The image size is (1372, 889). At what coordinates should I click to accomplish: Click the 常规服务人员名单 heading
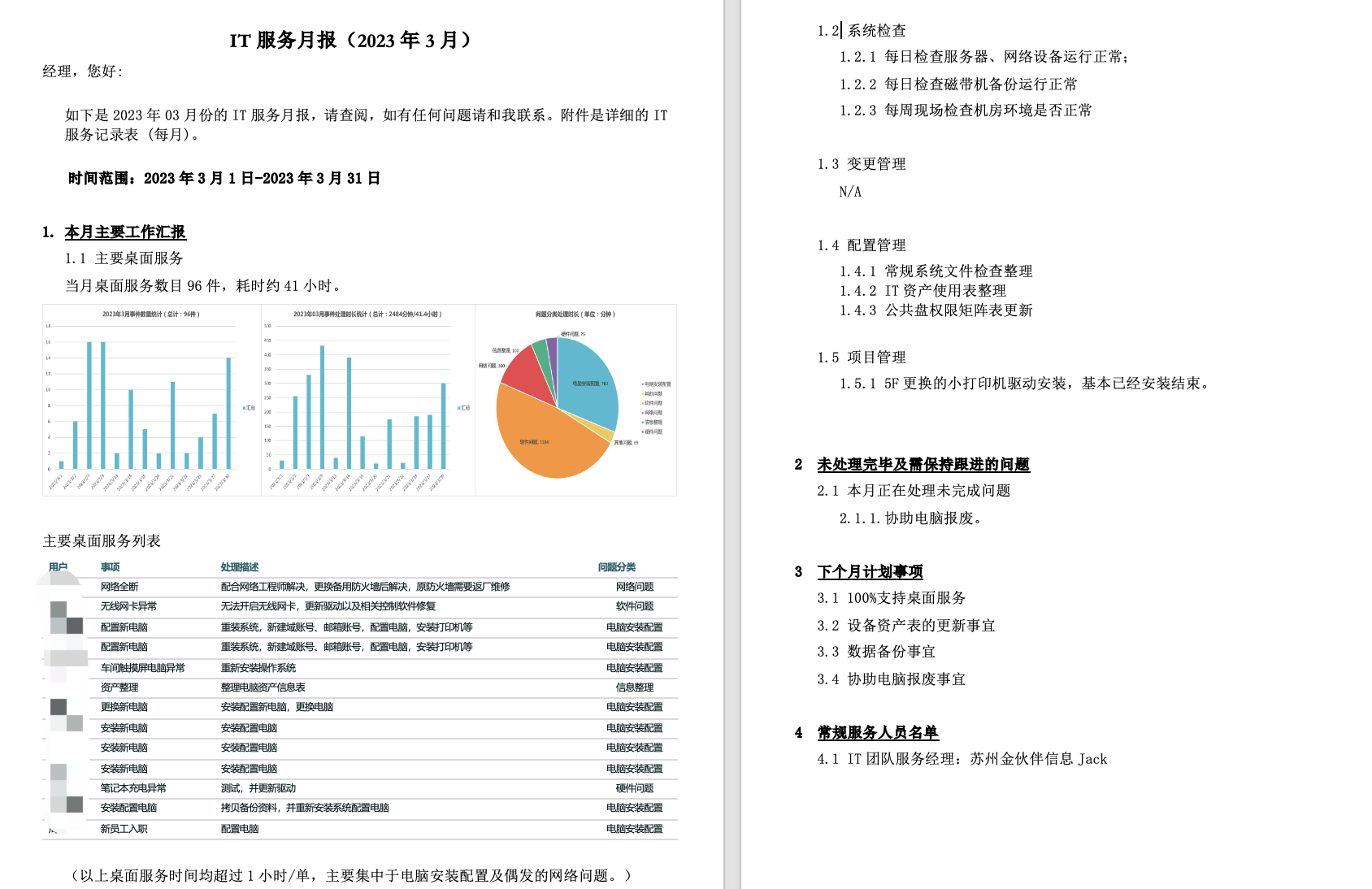click(x=878, y=733)
